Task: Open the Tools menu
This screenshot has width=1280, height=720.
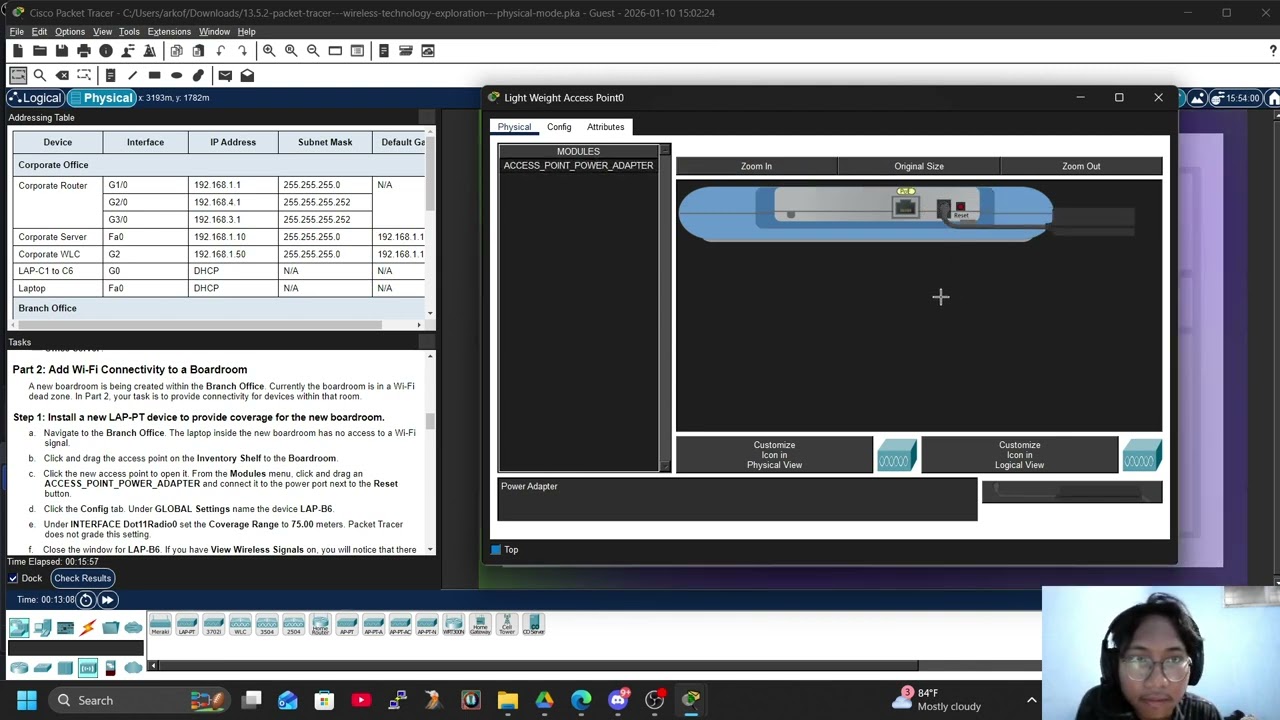Action: pyautogui.click(x=129, y=32)
